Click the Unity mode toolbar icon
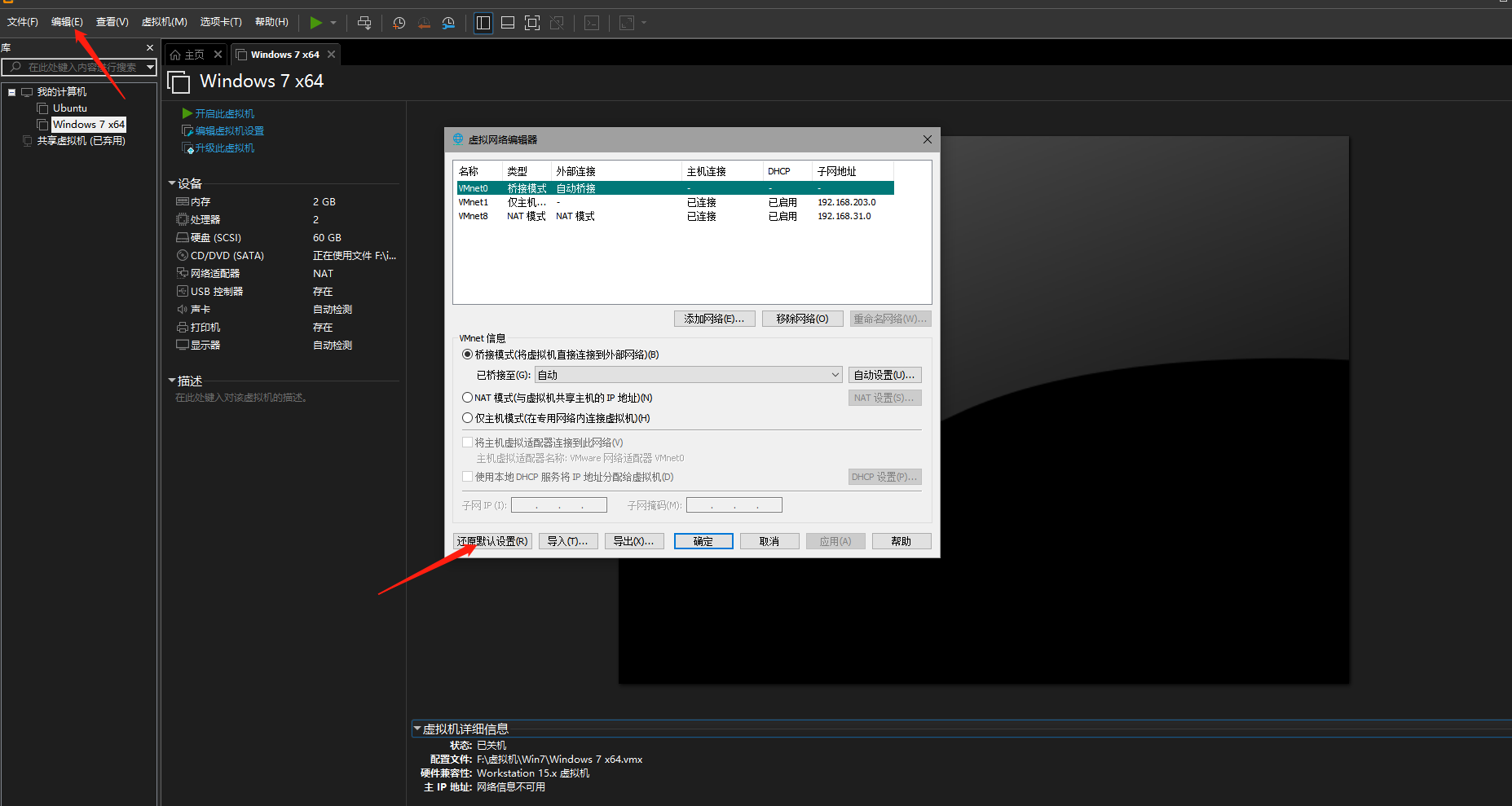Image resolution: width=1512 pixels, height=806 pixels. click(x=557, y=23)
